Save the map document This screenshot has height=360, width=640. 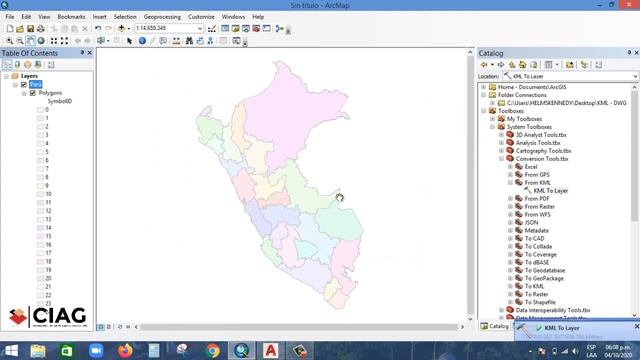[x=30, y=29]
